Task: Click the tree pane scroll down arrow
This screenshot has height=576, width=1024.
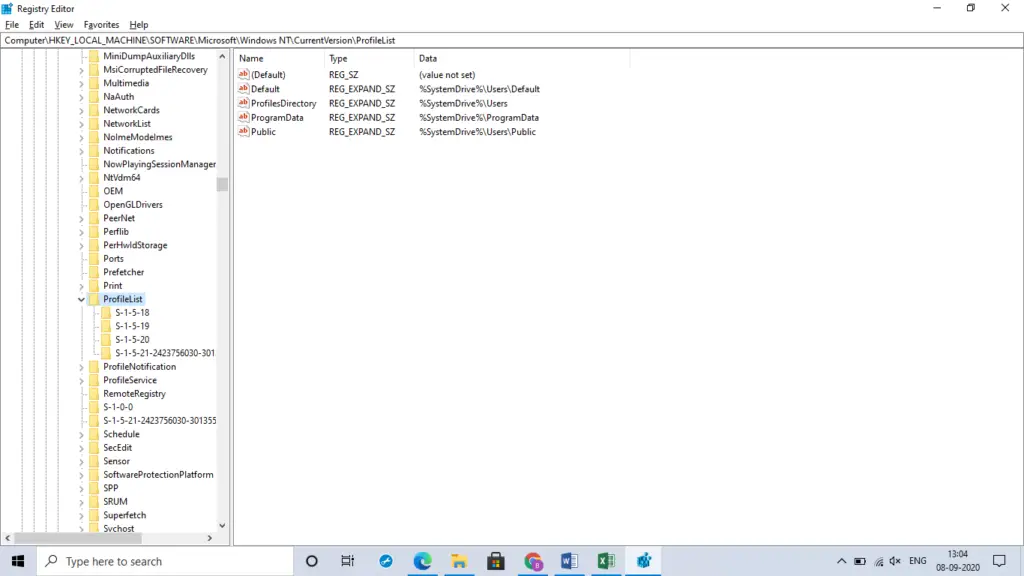Action: (x=223, y=526)
